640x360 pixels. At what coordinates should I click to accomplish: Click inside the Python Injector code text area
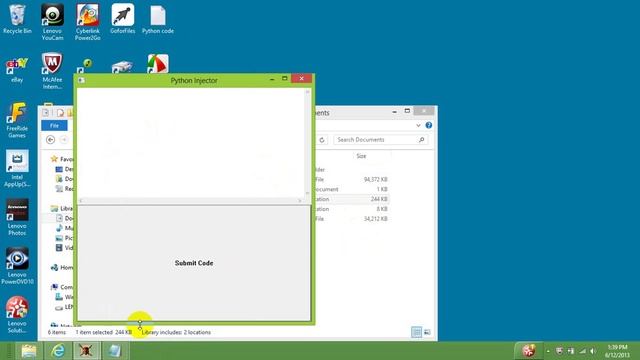click(191, 143)
